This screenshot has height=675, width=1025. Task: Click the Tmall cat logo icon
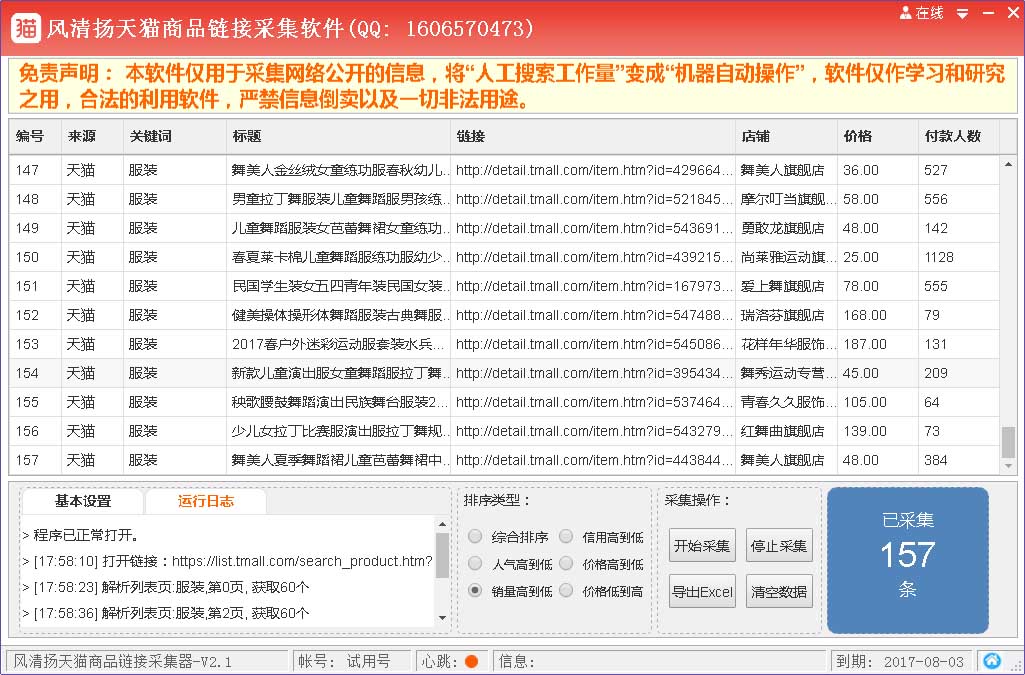pyautogui.click(x=25, y=27)
